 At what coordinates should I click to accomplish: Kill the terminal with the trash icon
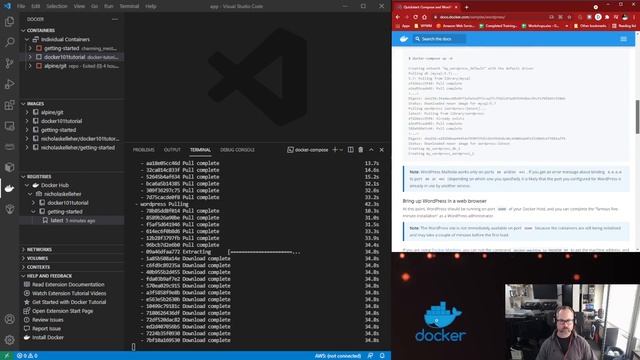[361, 150]
